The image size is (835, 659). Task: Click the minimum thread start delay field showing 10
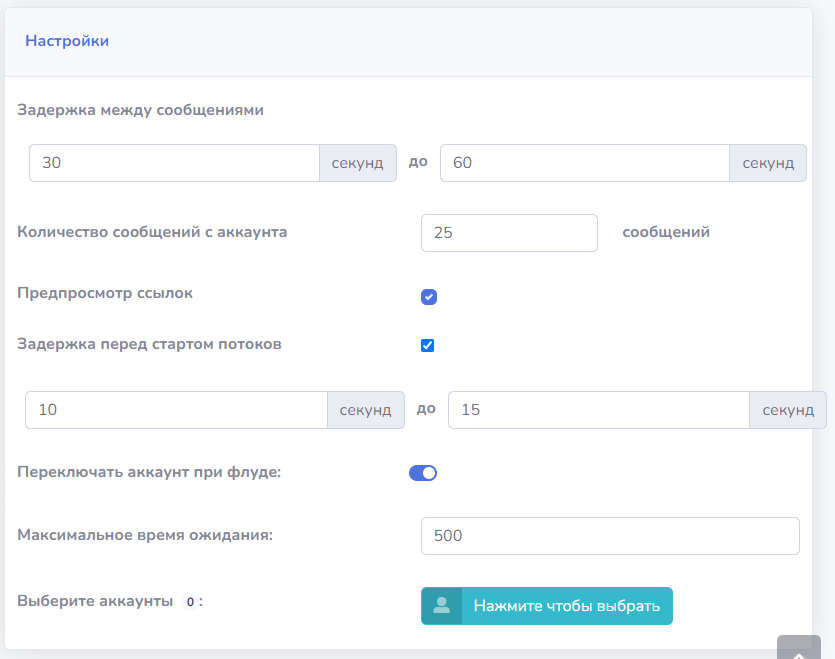coord(176,410)
